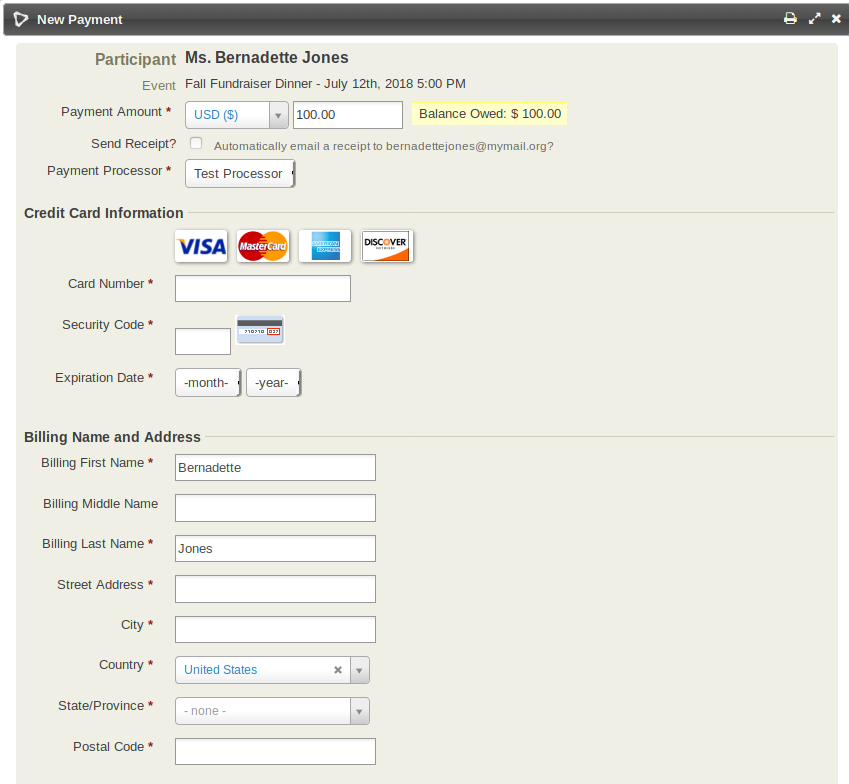This screenshot has height=784, width=849.
Task: Focus the Security Code input box
Action: coord(202,341)
